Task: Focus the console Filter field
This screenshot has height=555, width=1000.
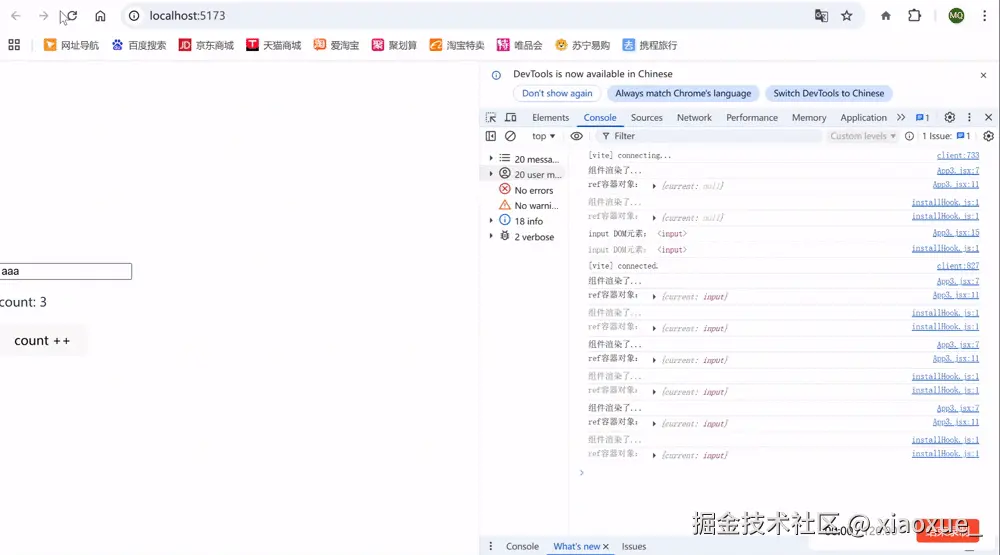Action: (708, 136)
